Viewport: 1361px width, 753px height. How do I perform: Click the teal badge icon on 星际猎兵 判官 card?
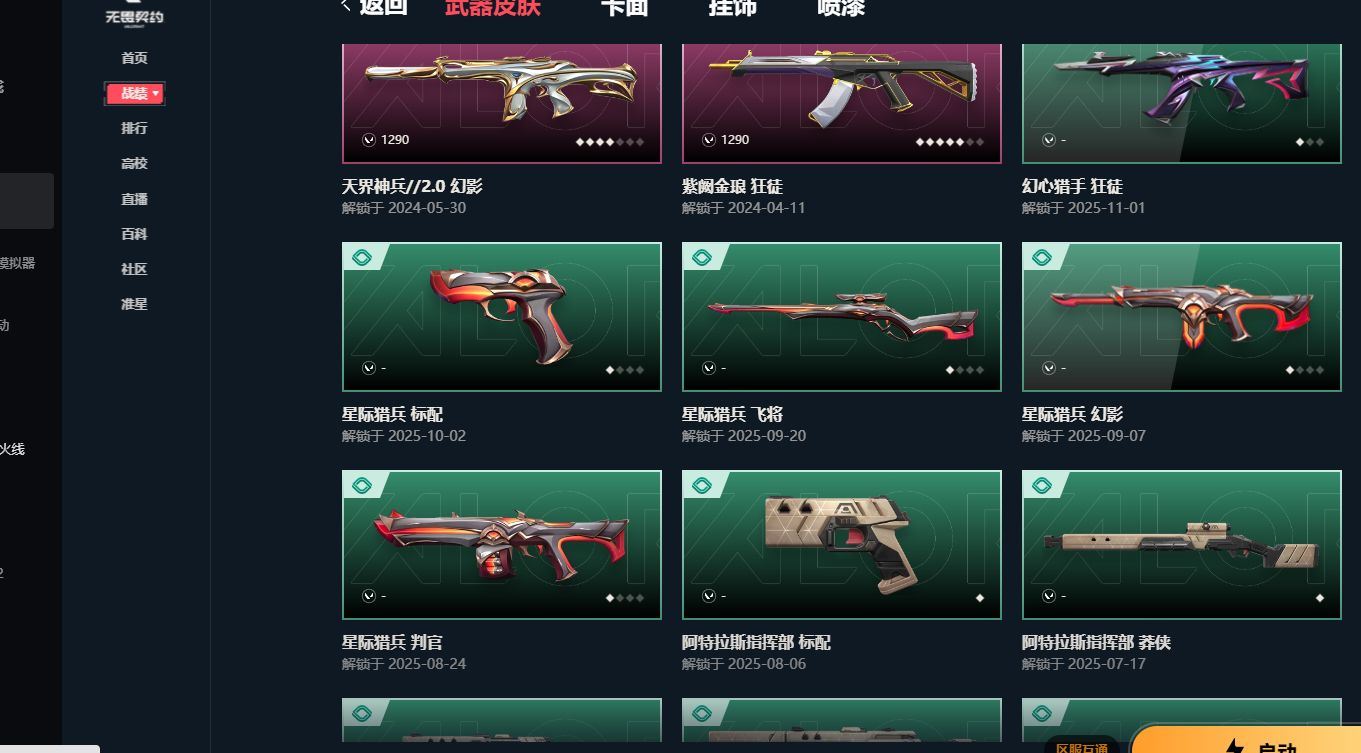click(362, 486)
